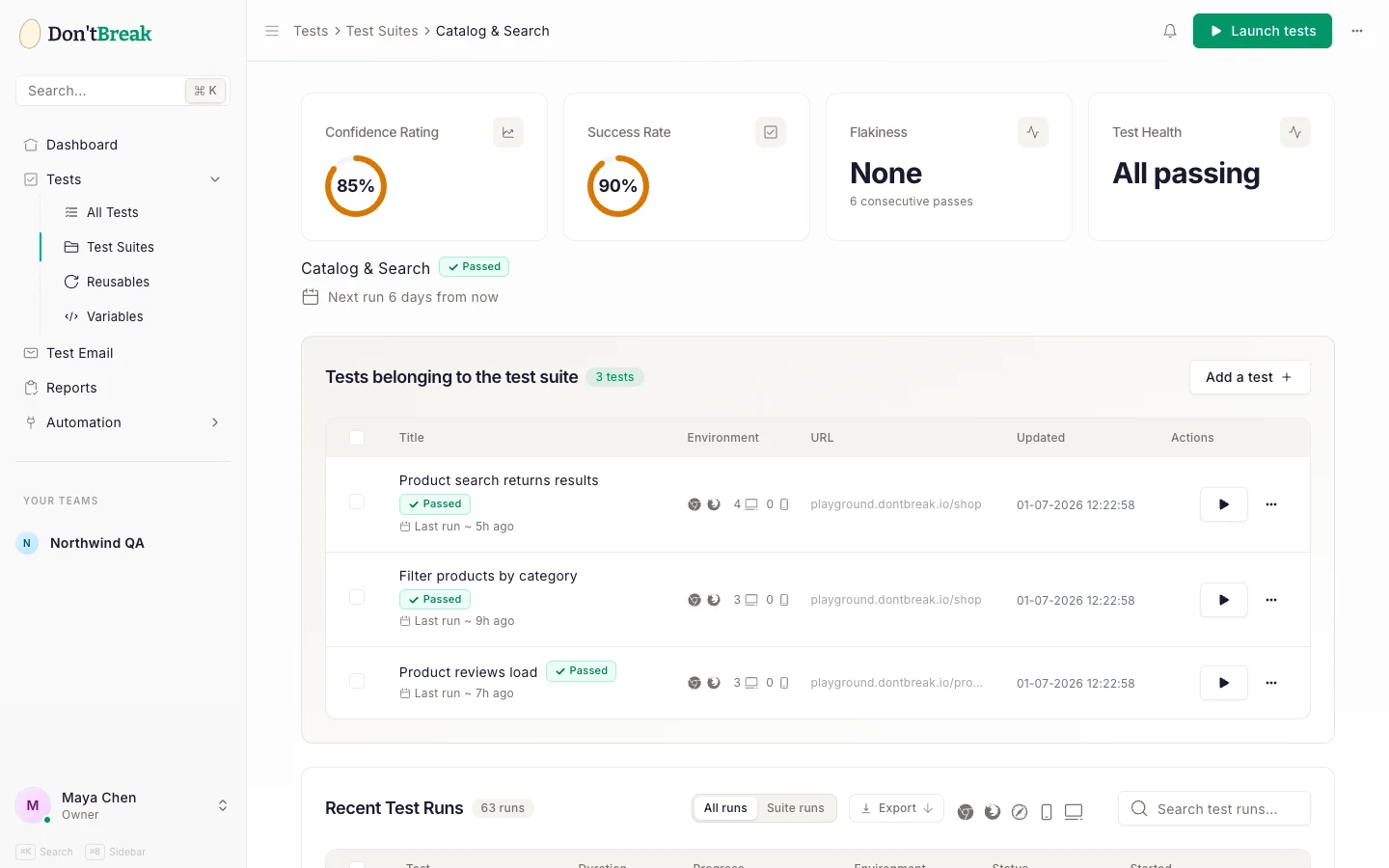This screenshot has width=1389, height=868.
Task: Run the Product search returns results test
Action: (x=1224, y=504)
